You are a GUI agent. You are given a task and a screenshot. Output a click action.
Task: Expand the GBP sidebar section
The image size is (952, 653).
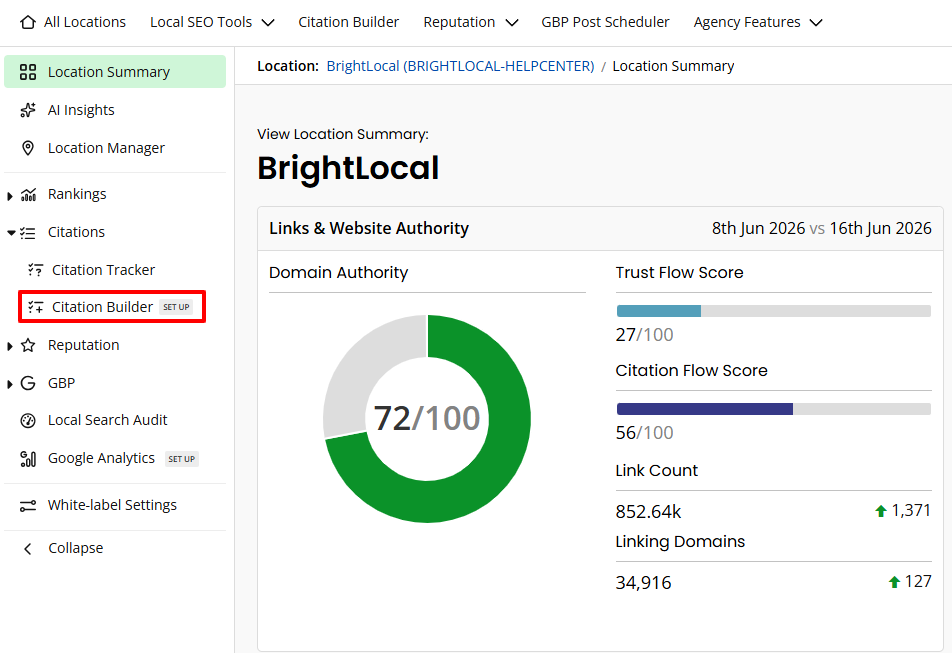(x=10, y=384)
